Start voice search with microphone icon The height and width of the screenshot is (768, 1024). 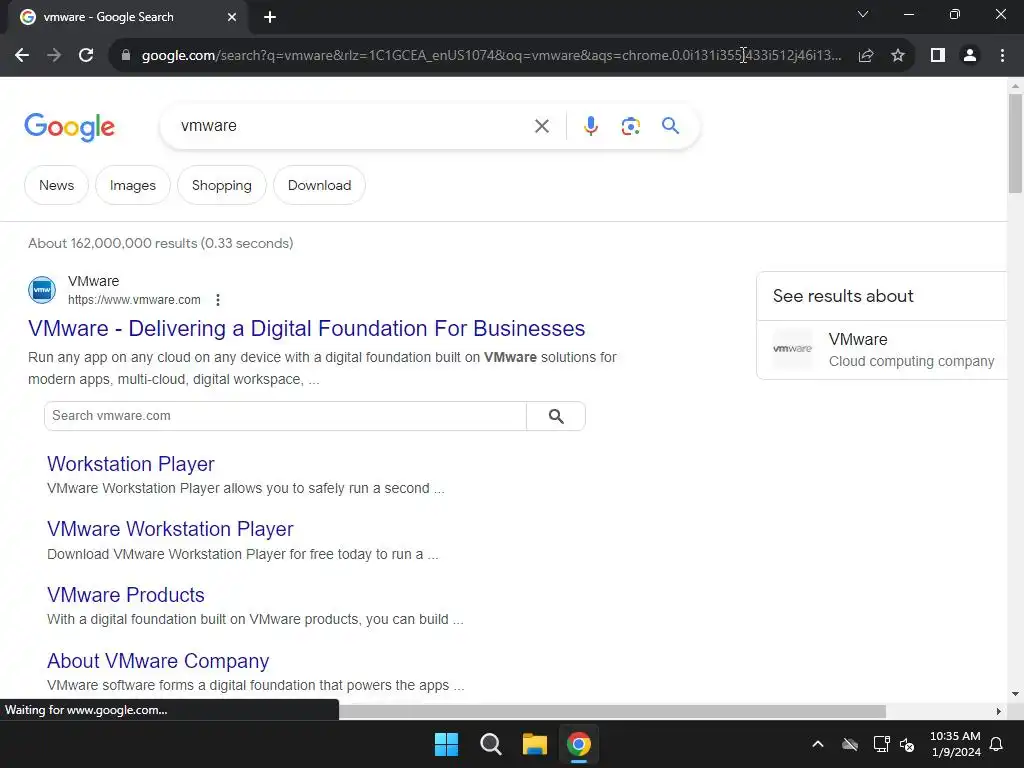[591, 126]
